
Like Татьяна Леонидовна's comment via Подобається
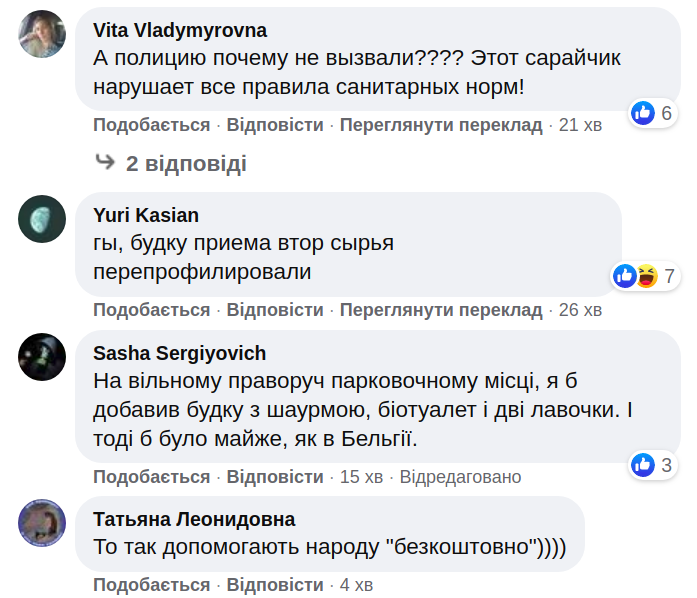tap(152, 584)
